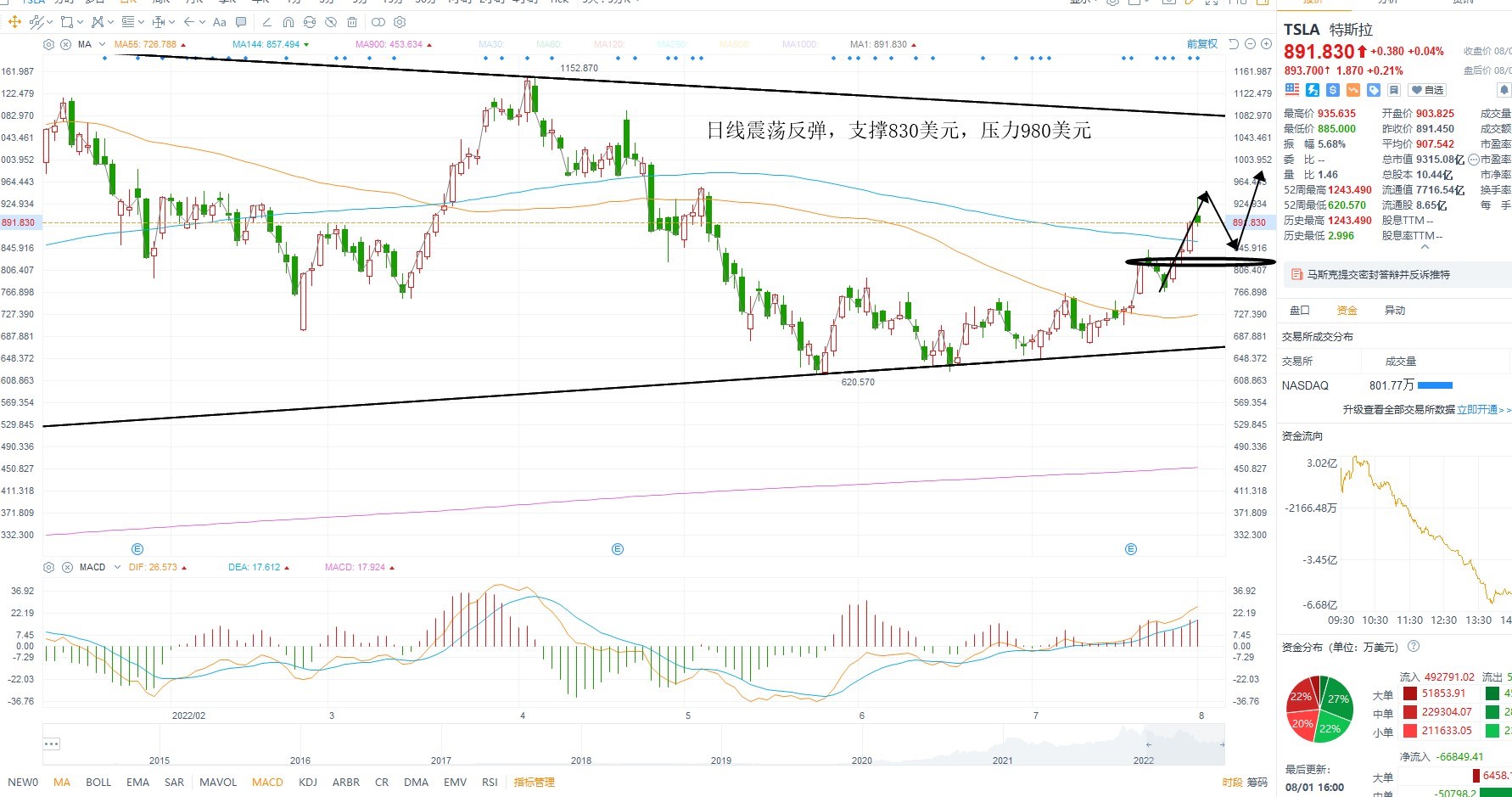Switch to the 异动 tab
The height and width of the screenshot is (797, 1512).
[x=1394, y=311]
